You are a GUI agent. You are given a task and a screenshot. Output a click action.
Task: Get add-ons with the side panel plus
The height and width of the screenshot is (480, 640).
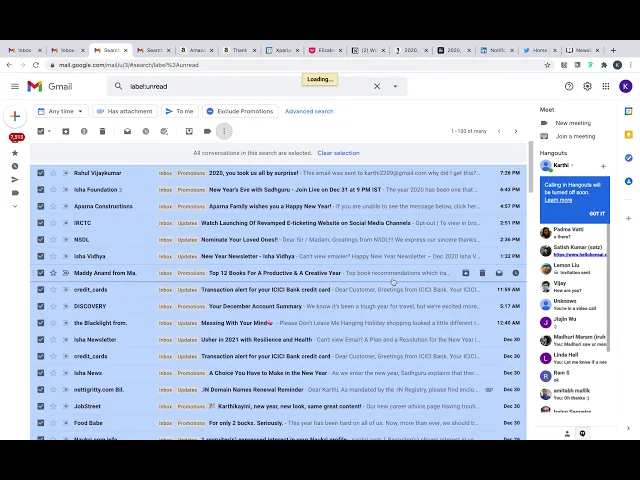629,218
